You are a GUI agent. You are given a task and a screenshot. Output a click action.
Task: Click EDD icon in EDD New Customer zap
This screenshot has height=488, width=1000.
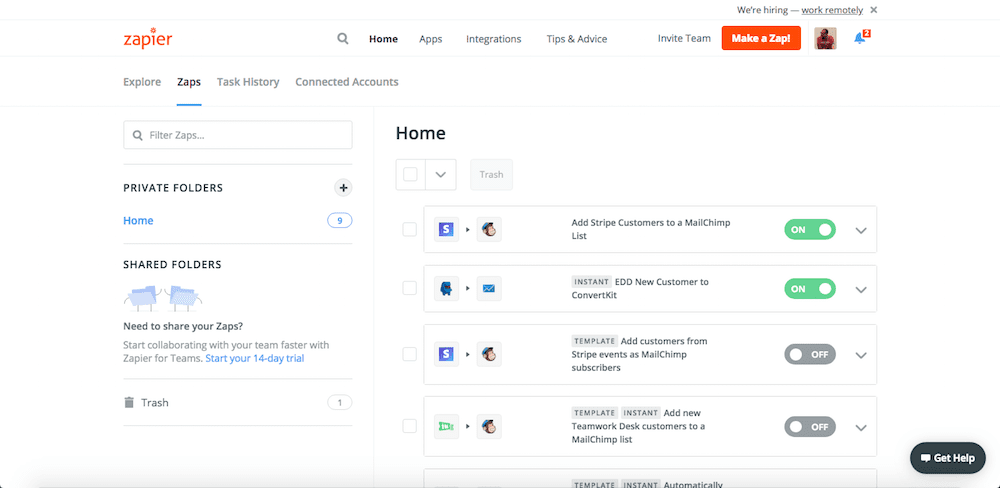[446, 288]
